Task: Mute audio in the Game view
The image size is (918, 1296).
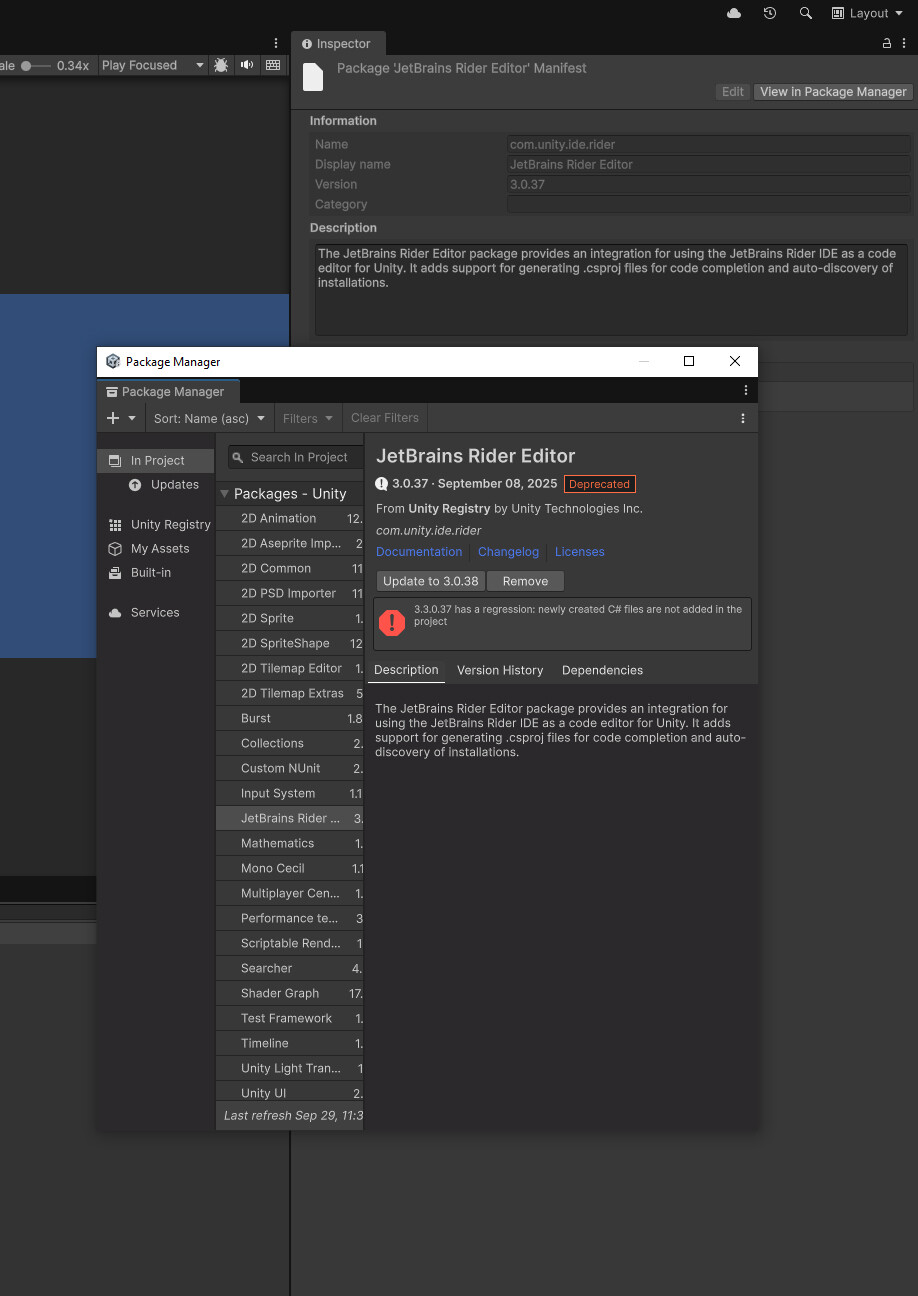Action: [x=247, y=65]
